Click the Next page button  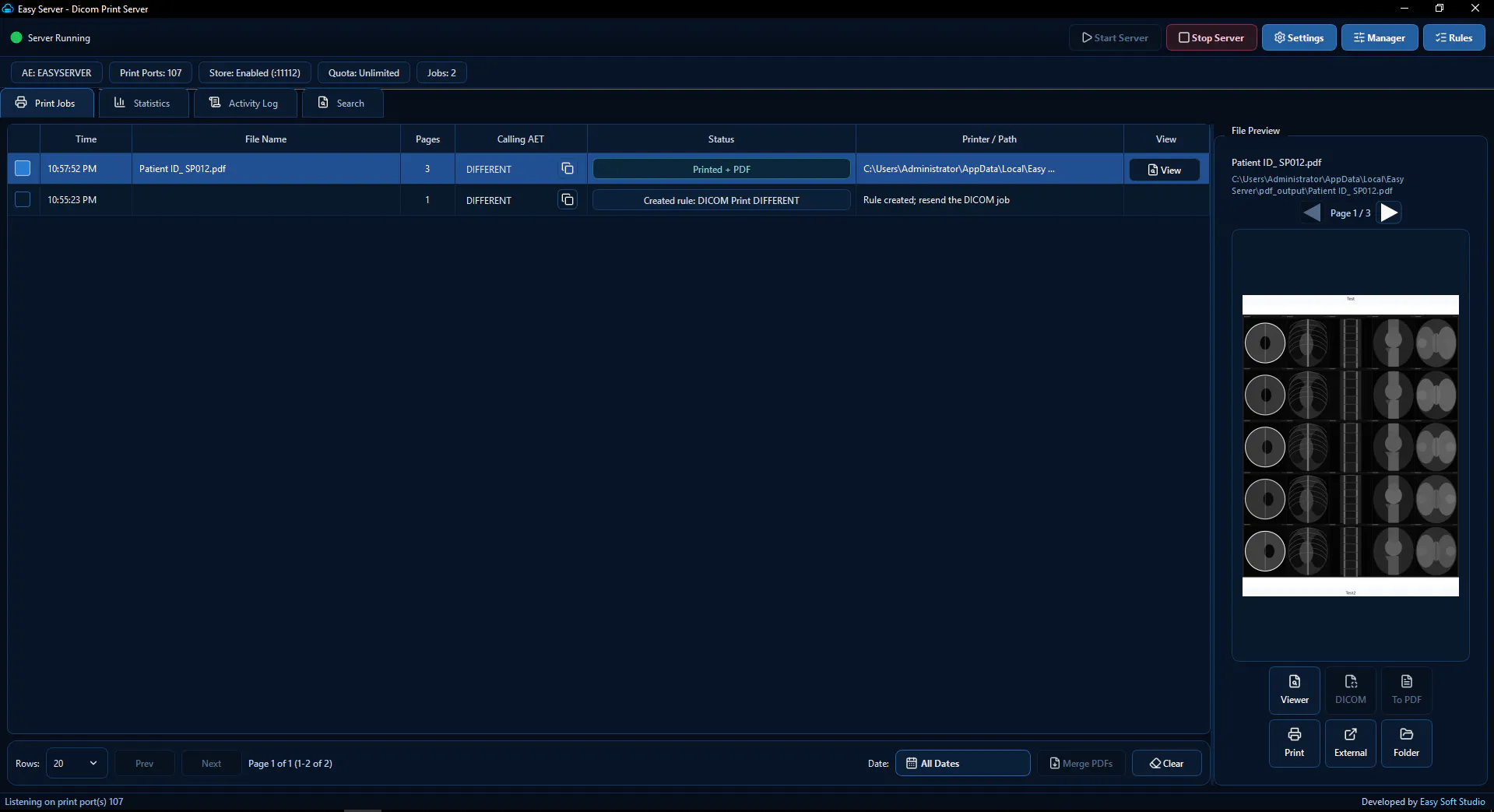212,763
